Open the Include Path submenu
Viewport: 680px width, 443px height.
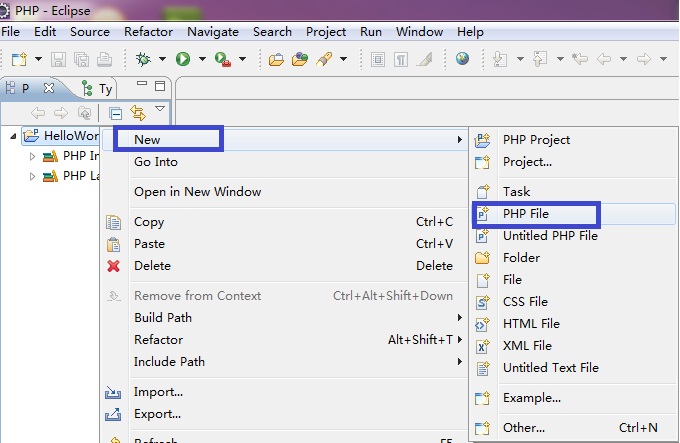pyautogui.click(x=285, y=362)
